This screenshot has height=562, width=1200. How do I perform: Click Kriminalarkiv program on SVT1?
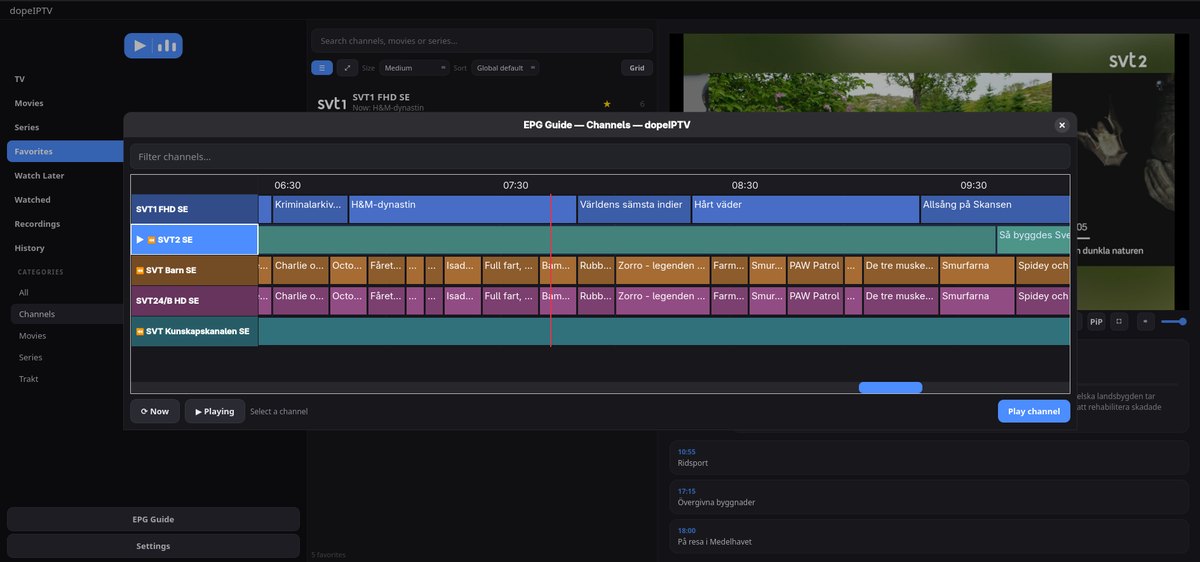click(309, 209)
